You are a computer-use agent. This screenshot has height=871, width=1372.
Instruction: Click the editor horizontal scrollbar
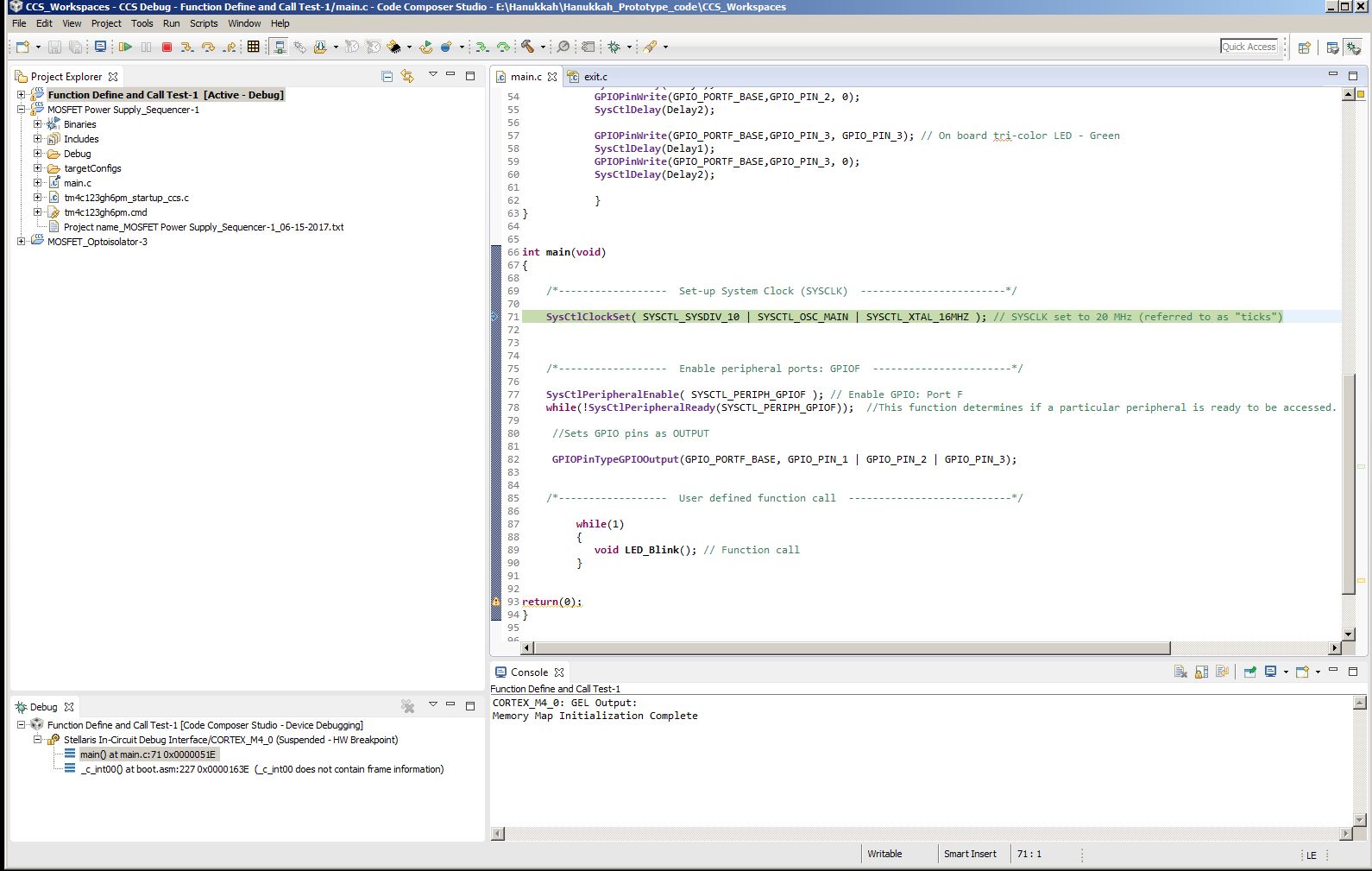tap(851, 647)
